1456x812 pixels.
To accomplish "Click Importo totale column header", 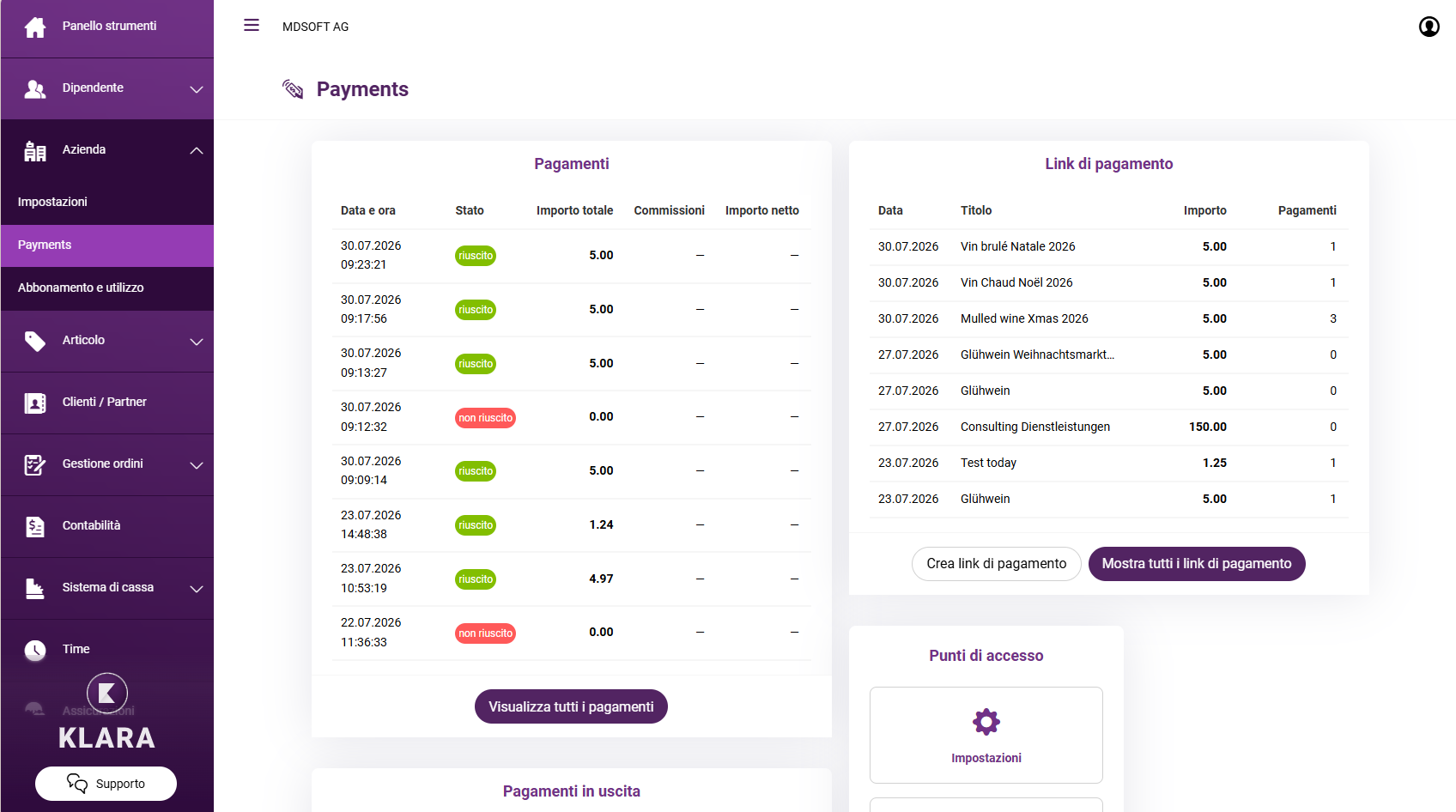I will coord(574,210).
